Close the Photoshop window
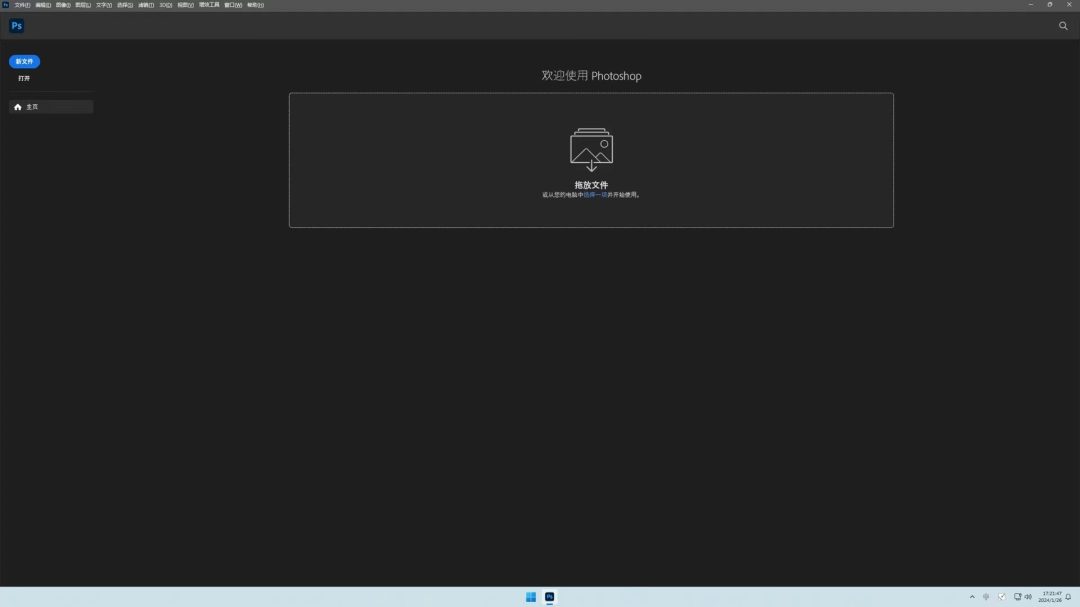1080x607 pixels. (1069, 5)
